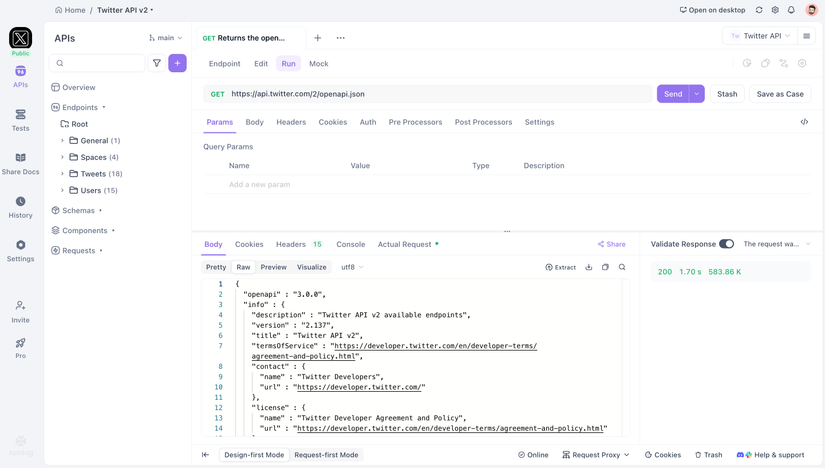
Task: Open the Request Proxy dropdown
Action: (x=596, y=455)
